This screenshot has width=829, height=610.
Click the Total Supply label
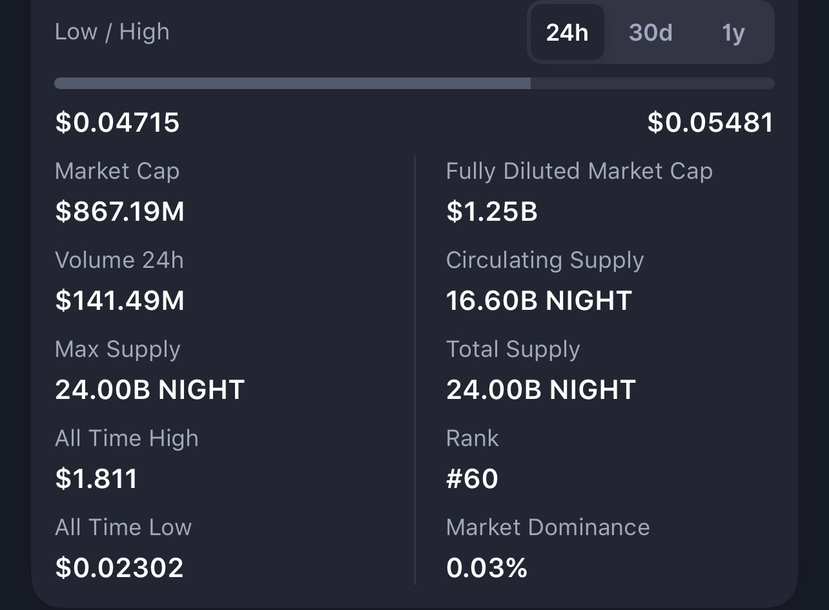click(x=512, y=349)
